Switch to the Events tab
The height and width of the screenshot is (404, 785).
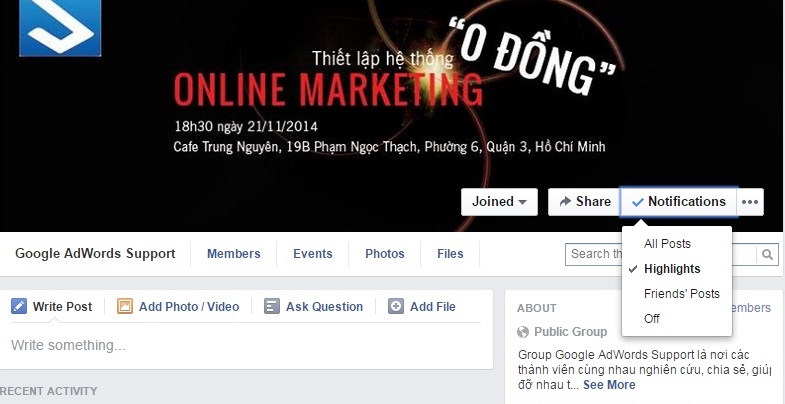coord(312,254)
